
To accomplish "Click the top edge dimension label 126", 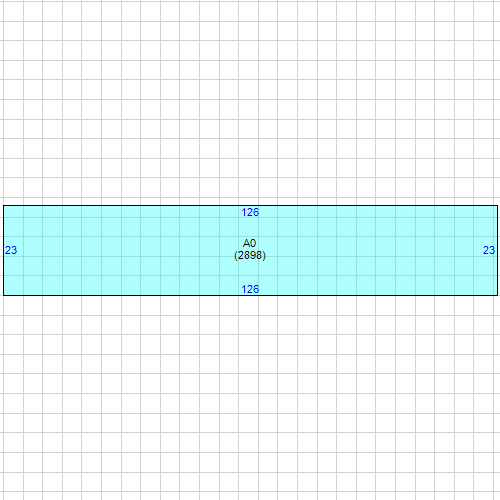I will (x=250, y=212).
